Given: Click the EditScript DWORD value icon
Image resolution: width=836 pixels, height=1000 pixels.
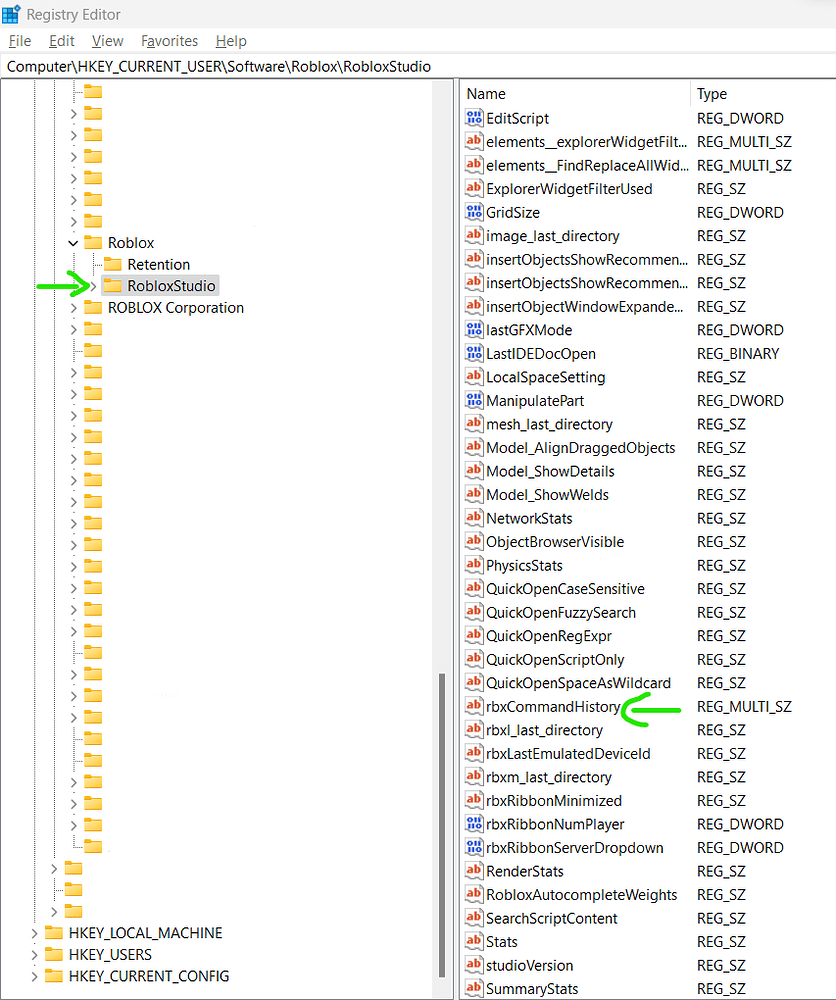Looking at the screenshot, I should 474,118.
